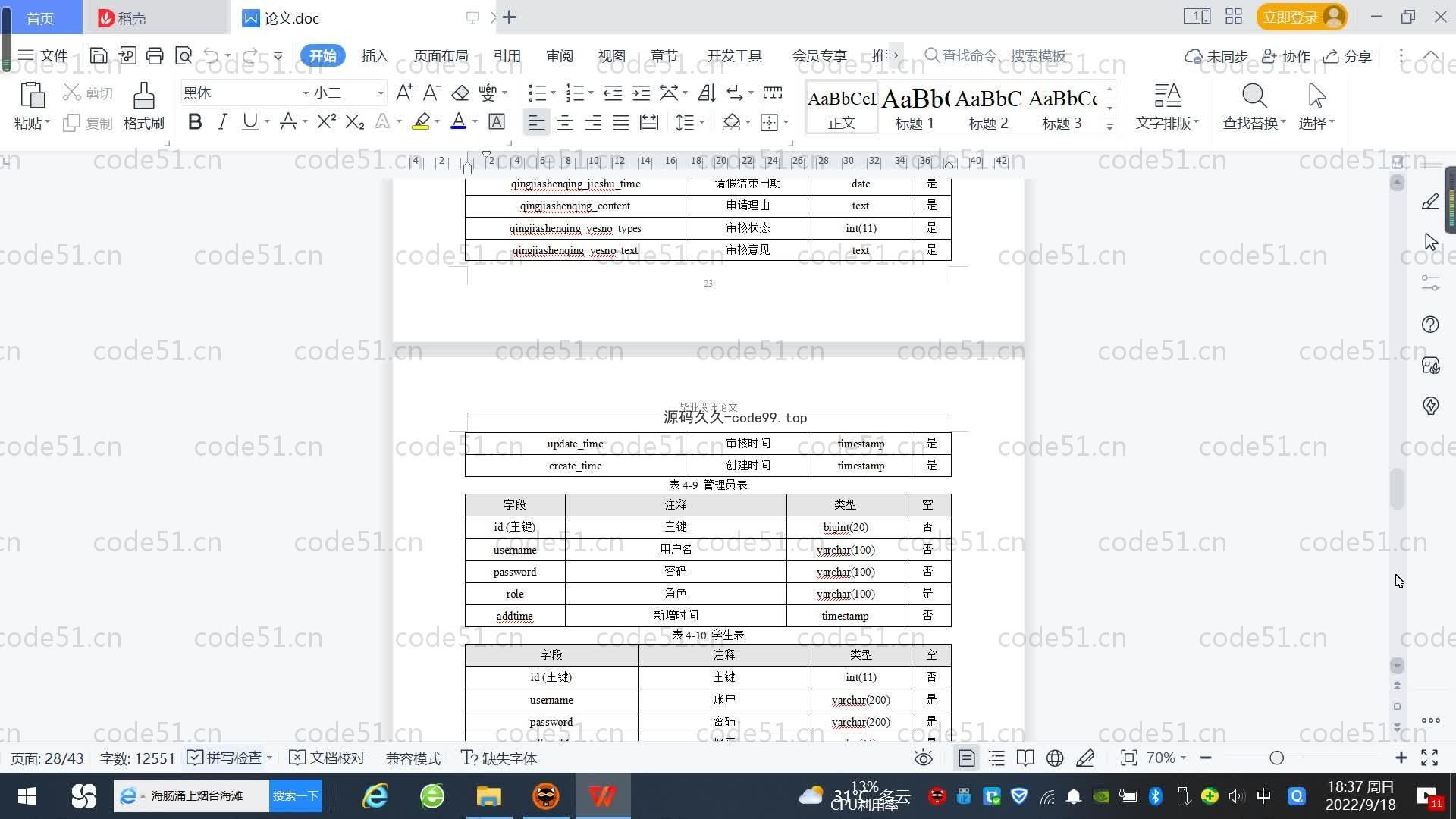
Task: Open the 页面布局 ribbon tab
Action: pos(441,56)
